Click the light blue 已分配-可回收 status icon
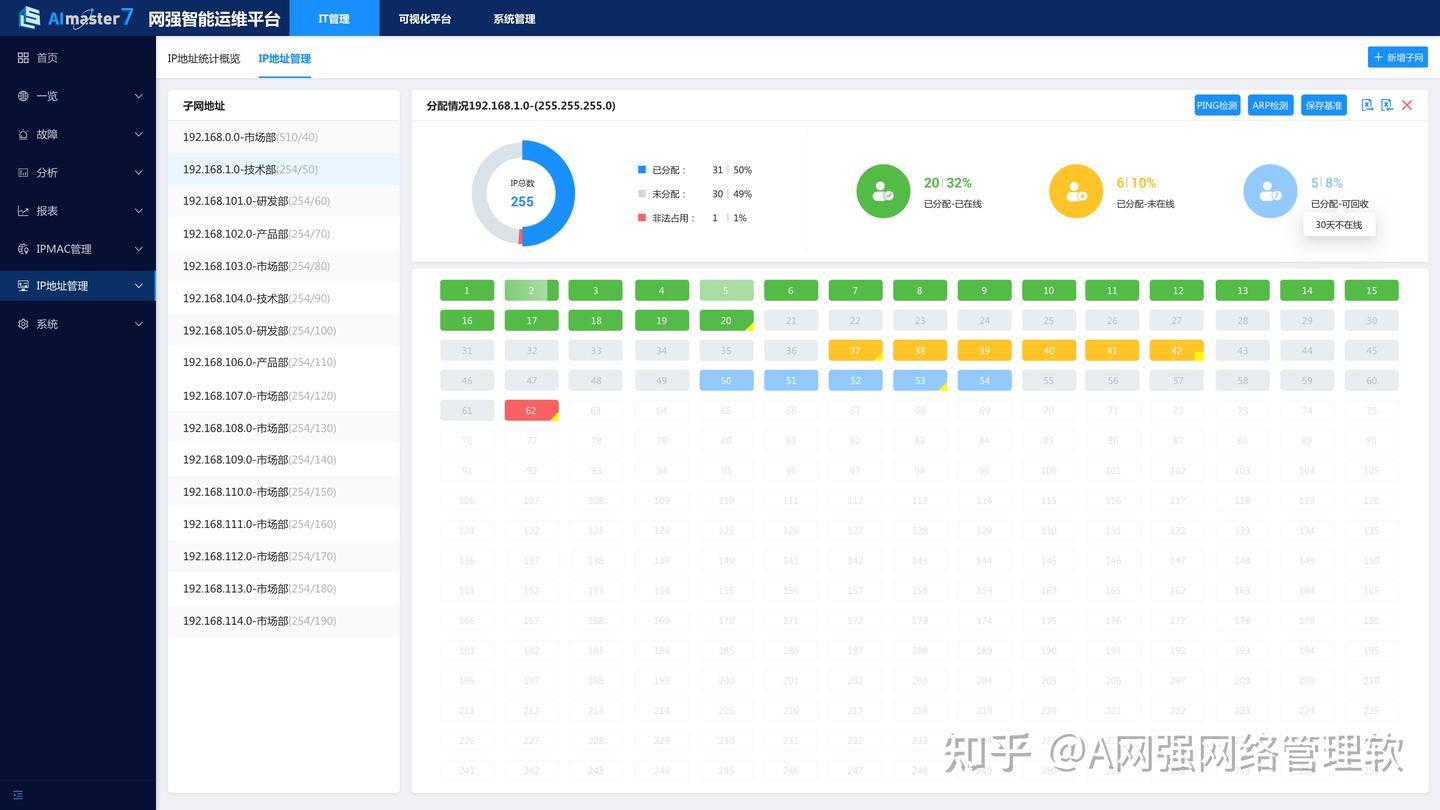Viewport: 1440px width, 810px height. (x=1270, y=191)
